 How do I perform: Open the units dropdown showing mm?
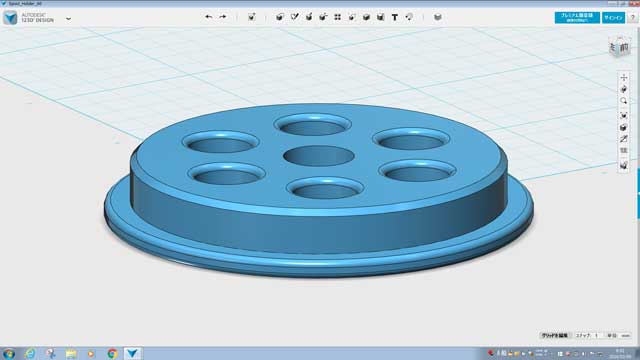pos(625,336)
